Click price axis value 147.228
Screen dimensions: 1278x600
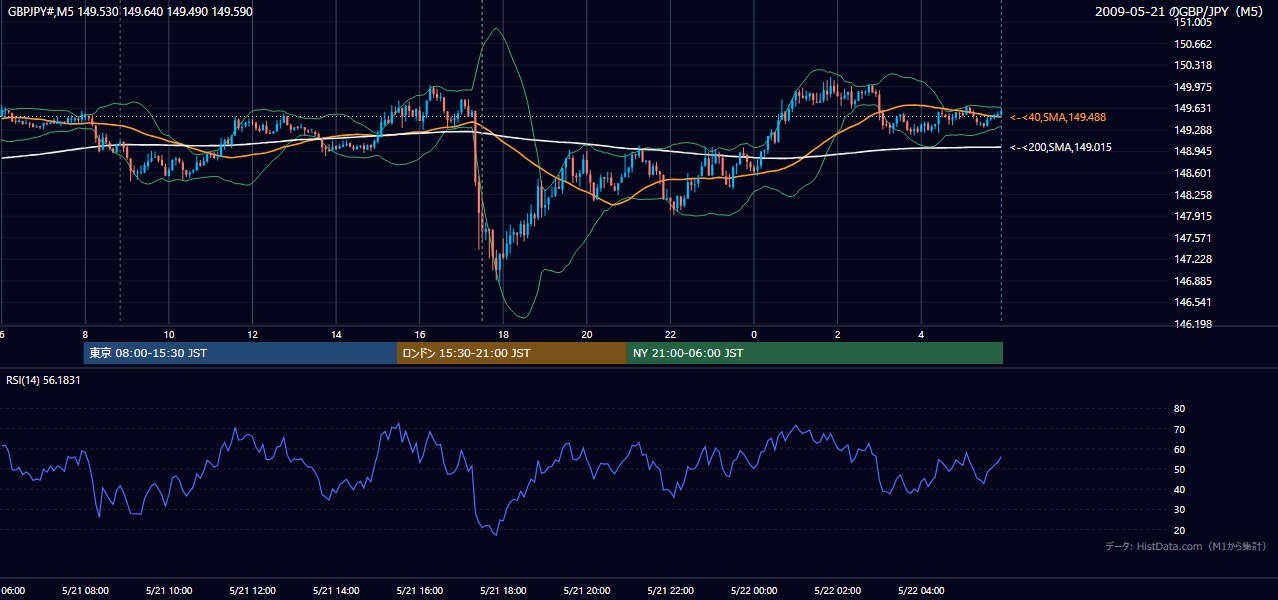[1192, 259]
